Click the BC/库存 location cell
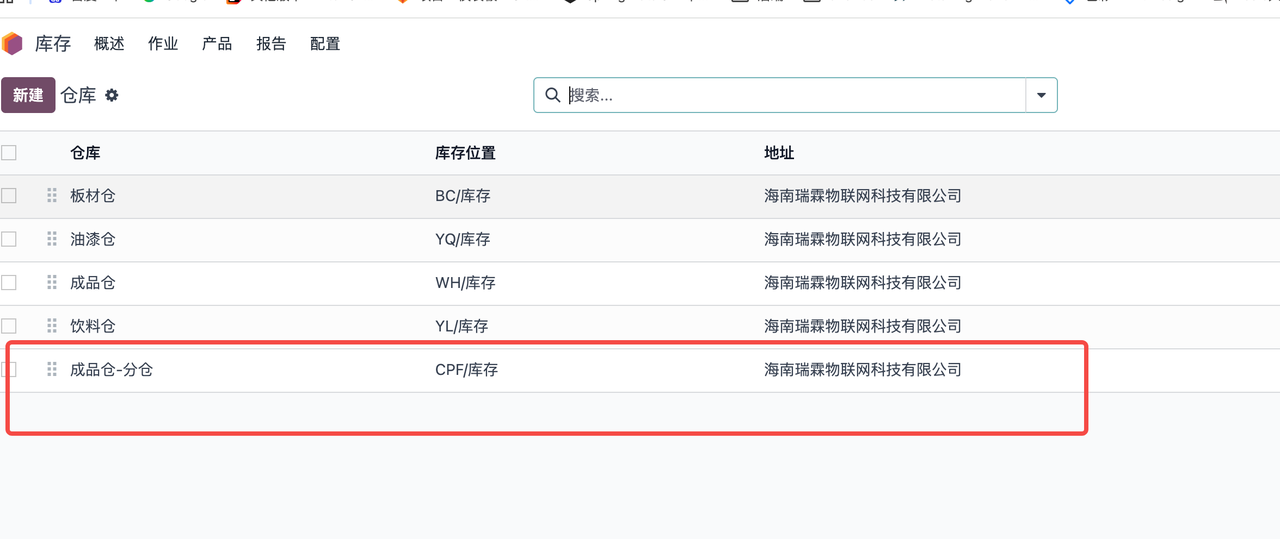The height and width of the screenshot is (539, 1280). tap(463, 196)
